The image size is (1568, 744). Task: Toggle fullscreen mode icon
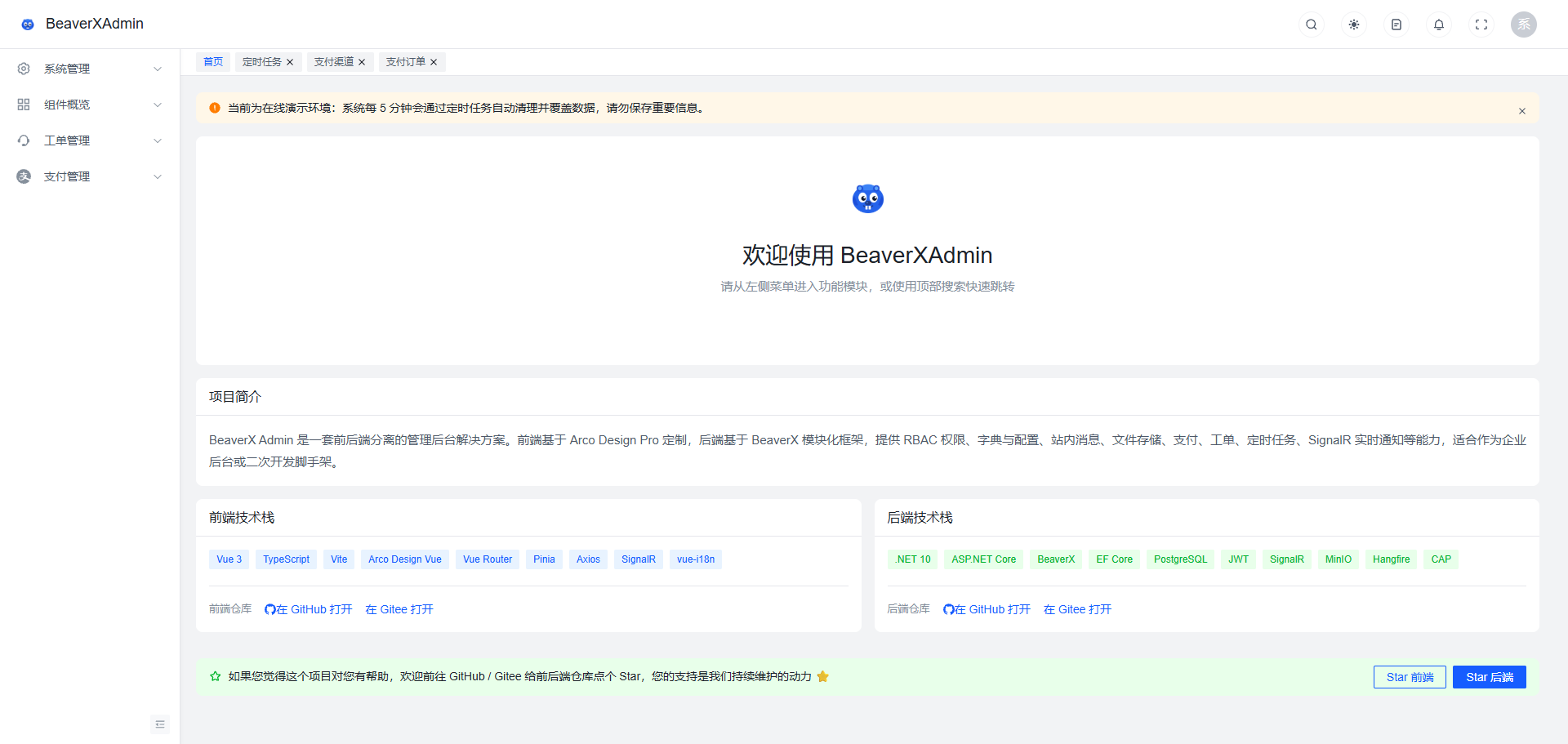pos(1481,25)
